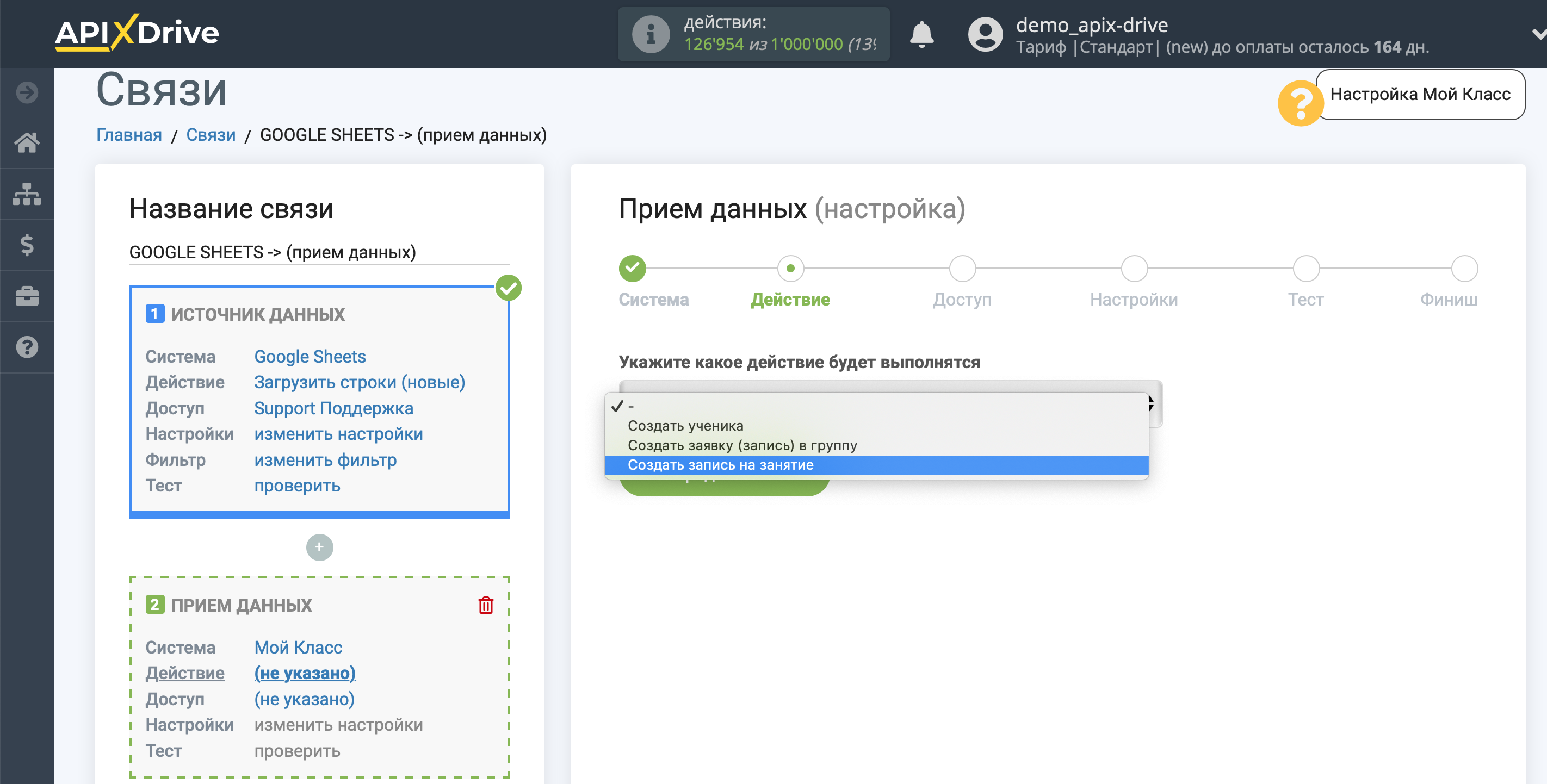Open briefcase icon in sidebar
Screen dimensions: 1547x784
pyautogui.click(x=27, y=296)
